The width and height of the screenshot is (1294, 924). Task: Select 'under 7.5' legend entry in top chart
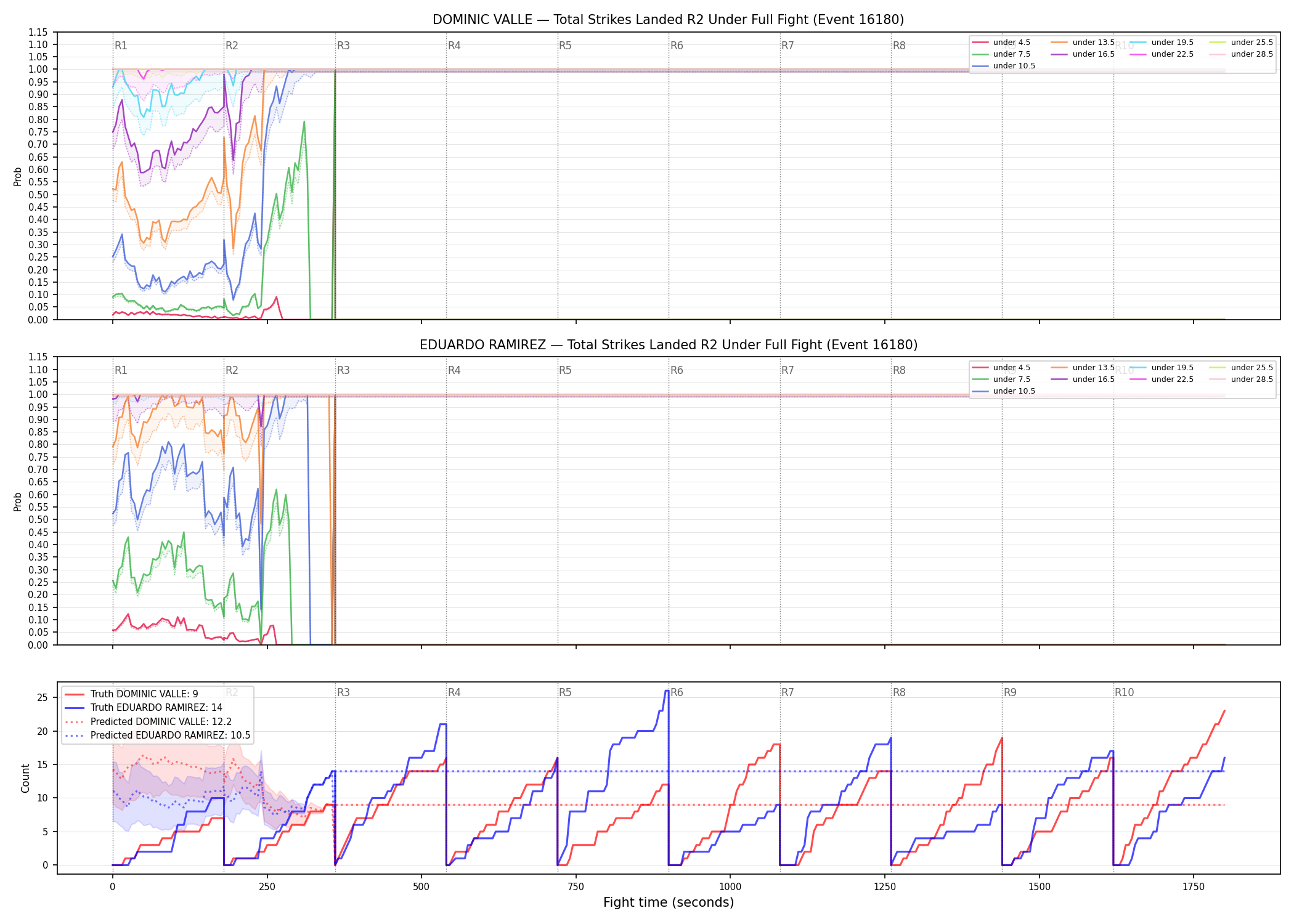pyautogui.click(x=1001, y=54)
